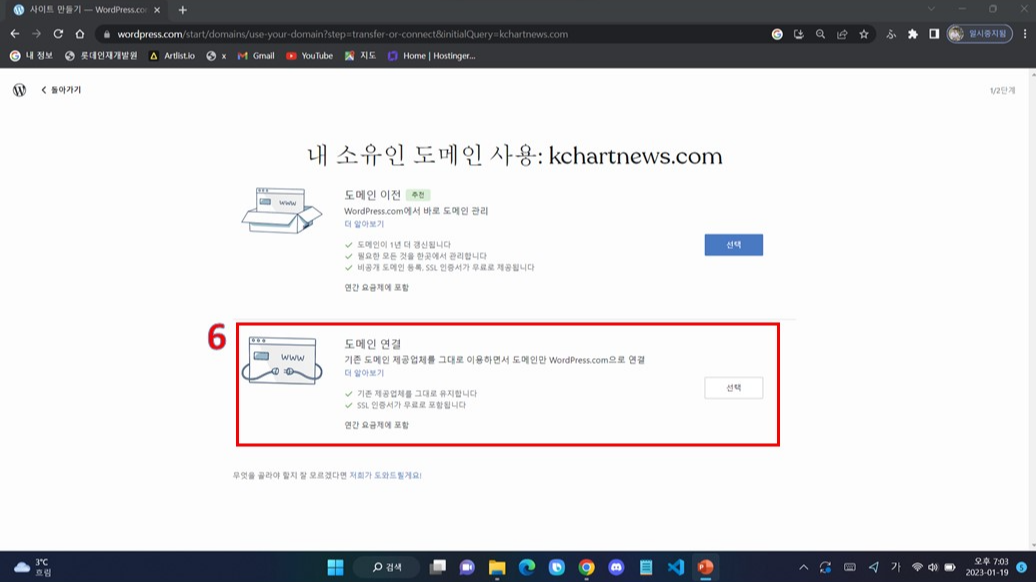Select the 도메인 이전 option button
The height and width of the screenshot is (582, 1036).
pyautogui.click(x=733, y=244)
